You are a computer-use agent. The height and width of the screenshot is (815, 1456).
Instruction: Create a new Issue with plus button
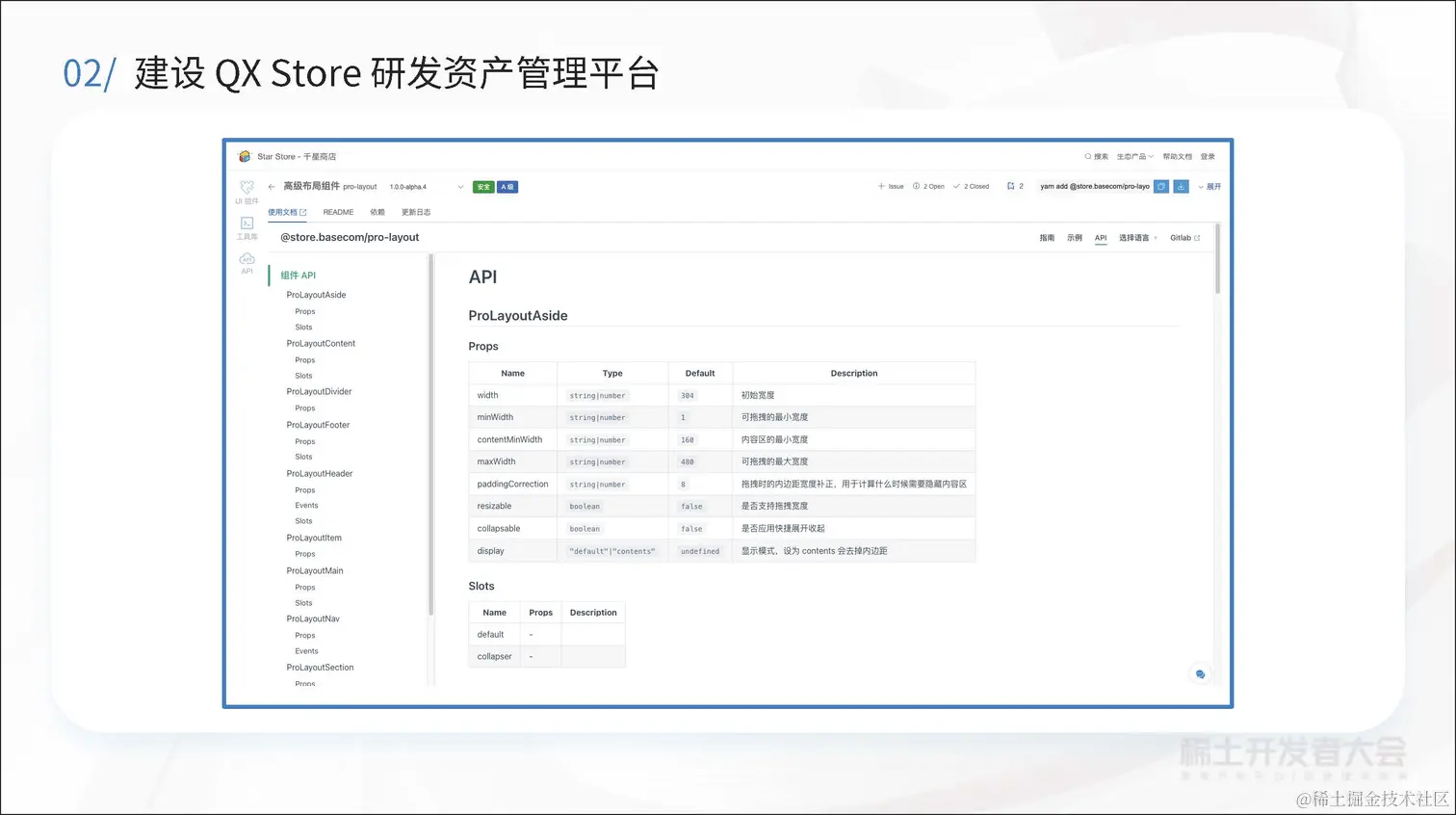[x=891, y=187]
